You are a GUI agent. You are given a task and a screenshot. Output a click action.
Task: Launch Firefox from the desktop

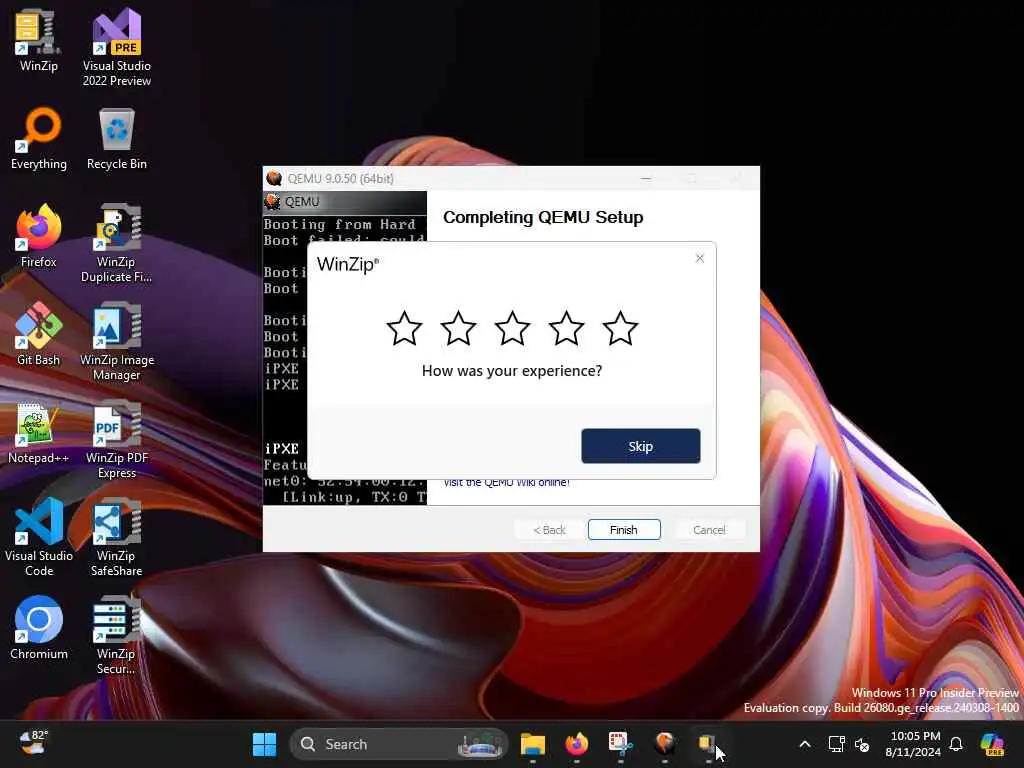(x=39, y=236)
